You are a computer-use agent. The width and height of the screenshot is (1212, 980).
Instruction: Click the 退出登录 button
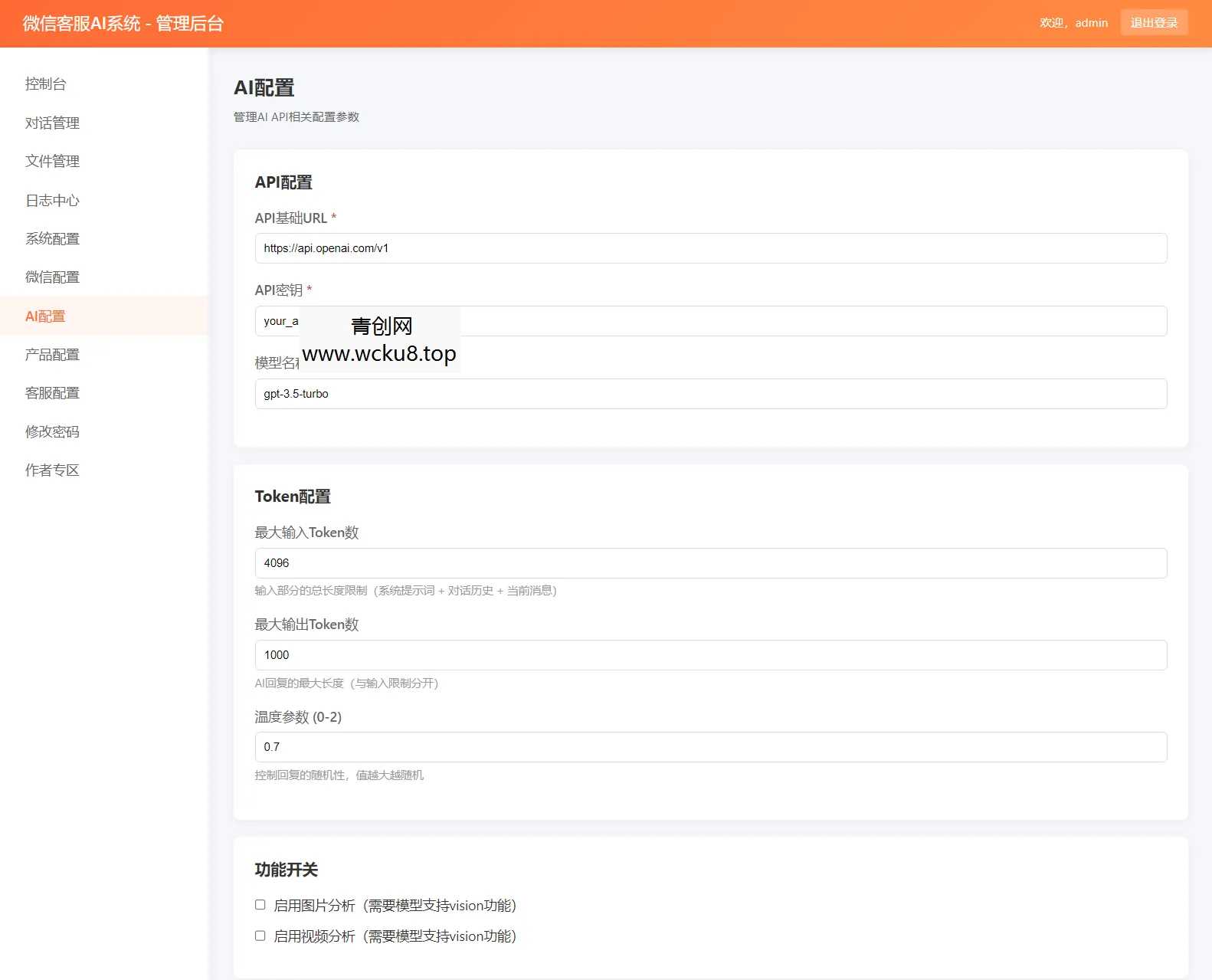pyautogui.click(x=1154, y=22)
